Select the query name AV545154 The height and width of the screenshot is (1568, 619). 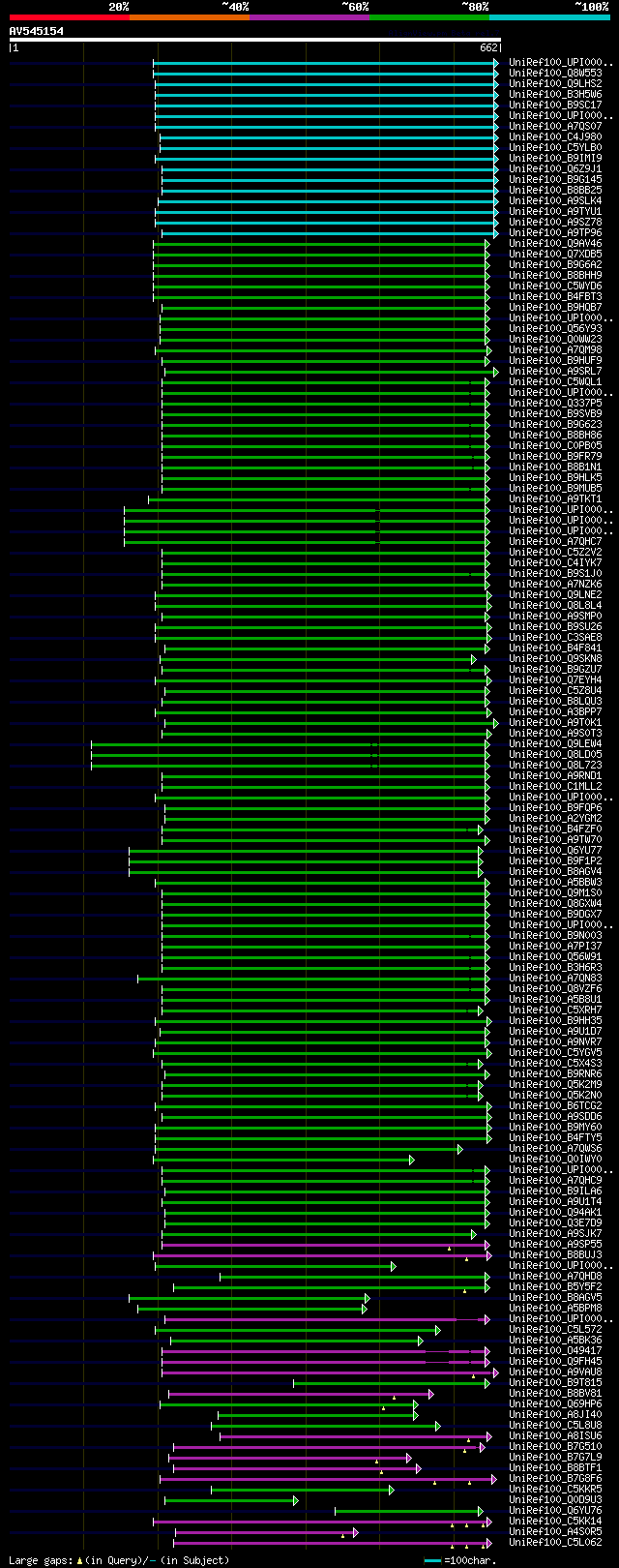37,31
